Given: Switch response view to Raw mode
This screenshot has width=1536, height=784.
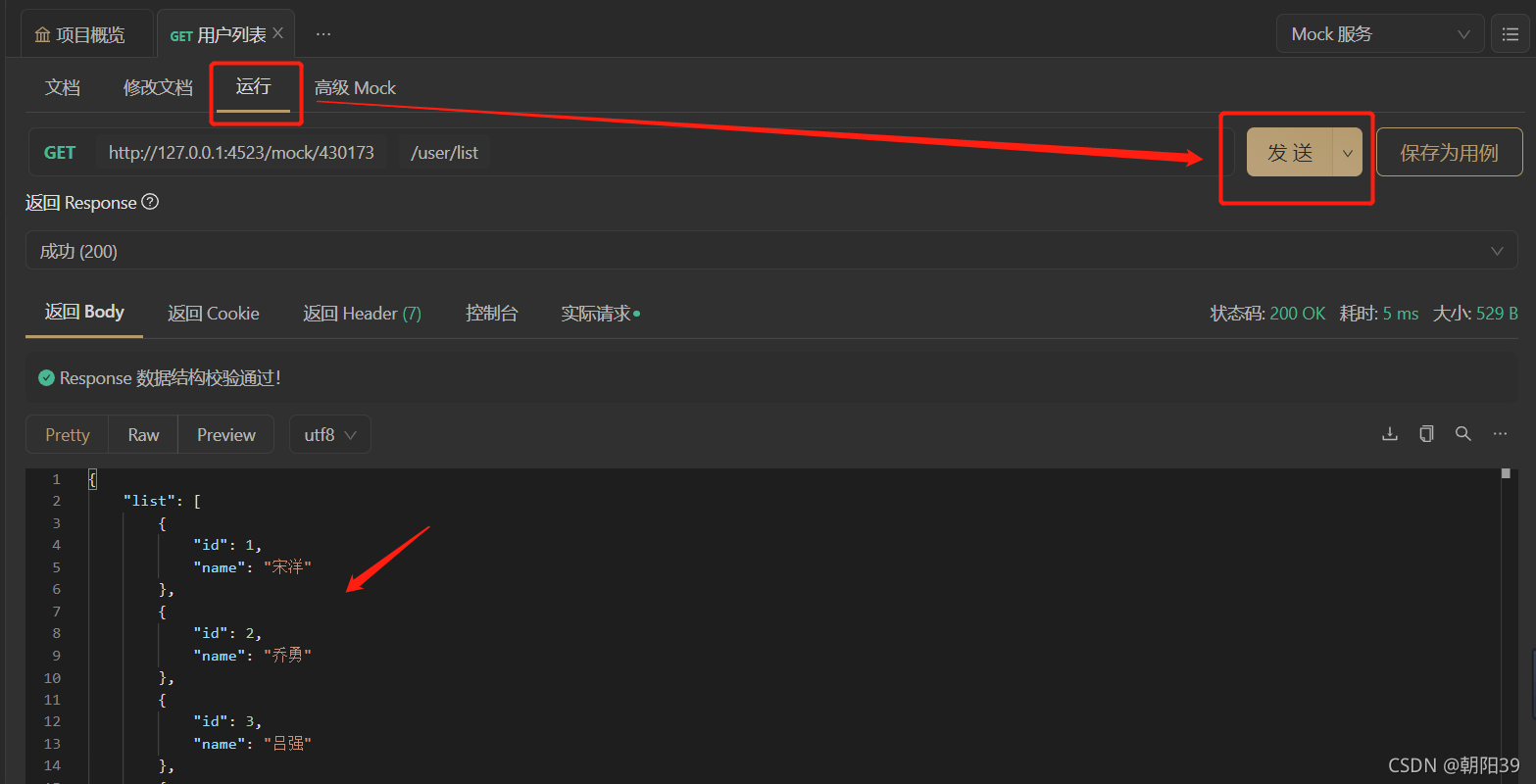Looking at the screenshot, I should click(x=142, y=433).
